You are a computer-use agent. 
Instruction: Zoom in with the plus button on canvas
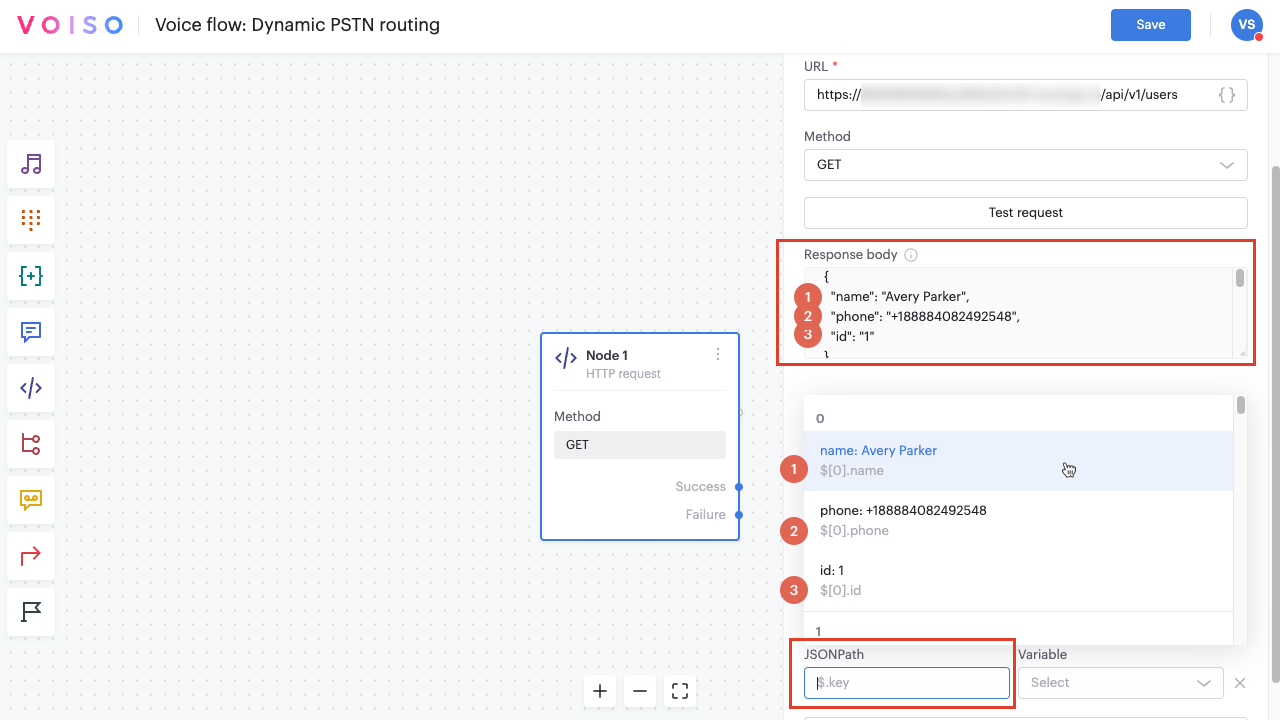point(599,690)
